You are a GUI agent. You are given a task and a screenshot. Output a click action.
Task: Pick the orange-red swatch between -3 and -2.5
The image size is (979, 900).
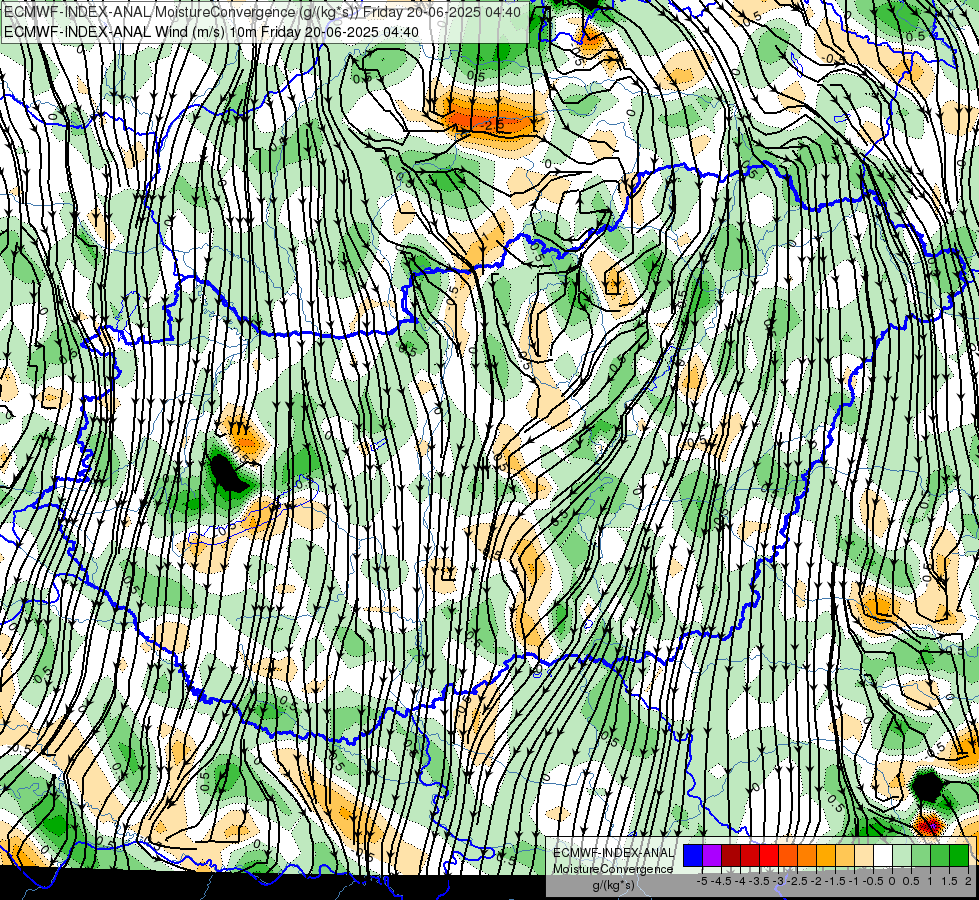788,855
